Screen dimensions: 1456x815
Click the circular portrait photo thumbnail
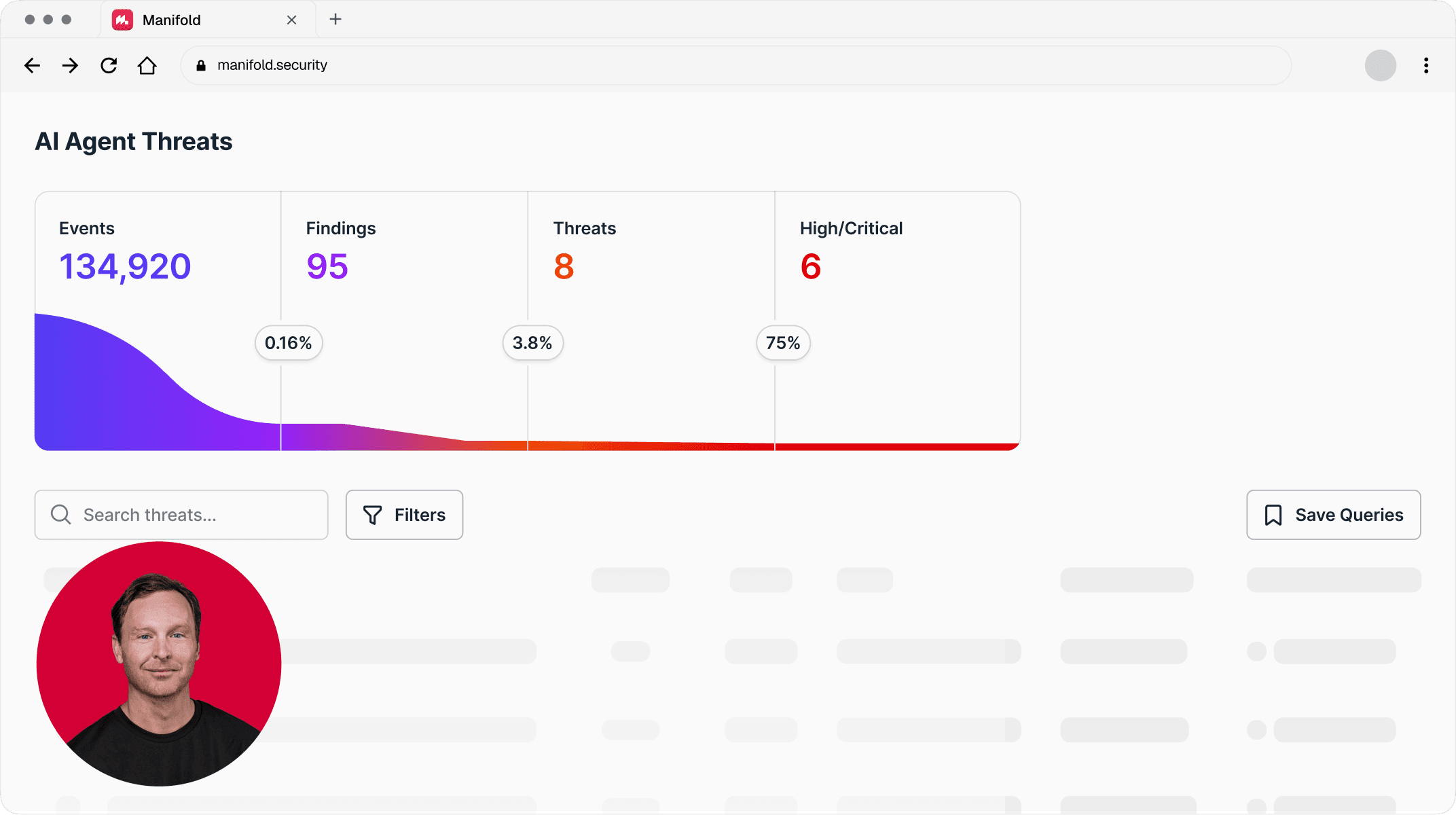tap(159, 664)
